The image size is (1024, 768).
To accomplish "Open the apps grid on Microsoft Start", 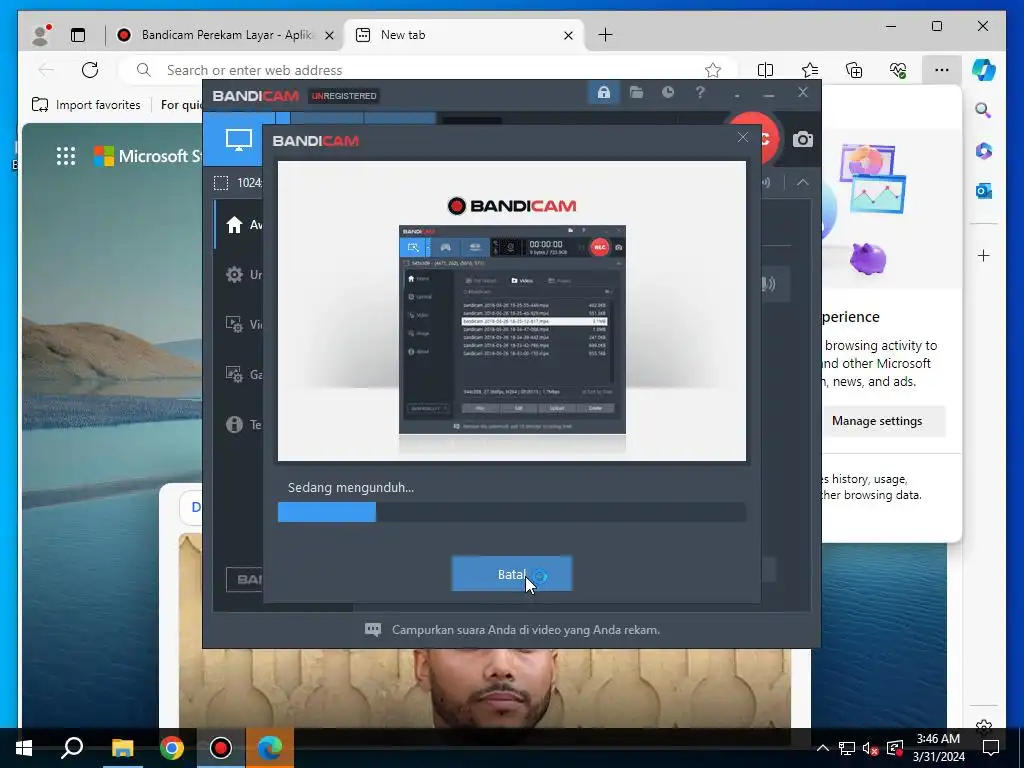I will tap(65, 156).
